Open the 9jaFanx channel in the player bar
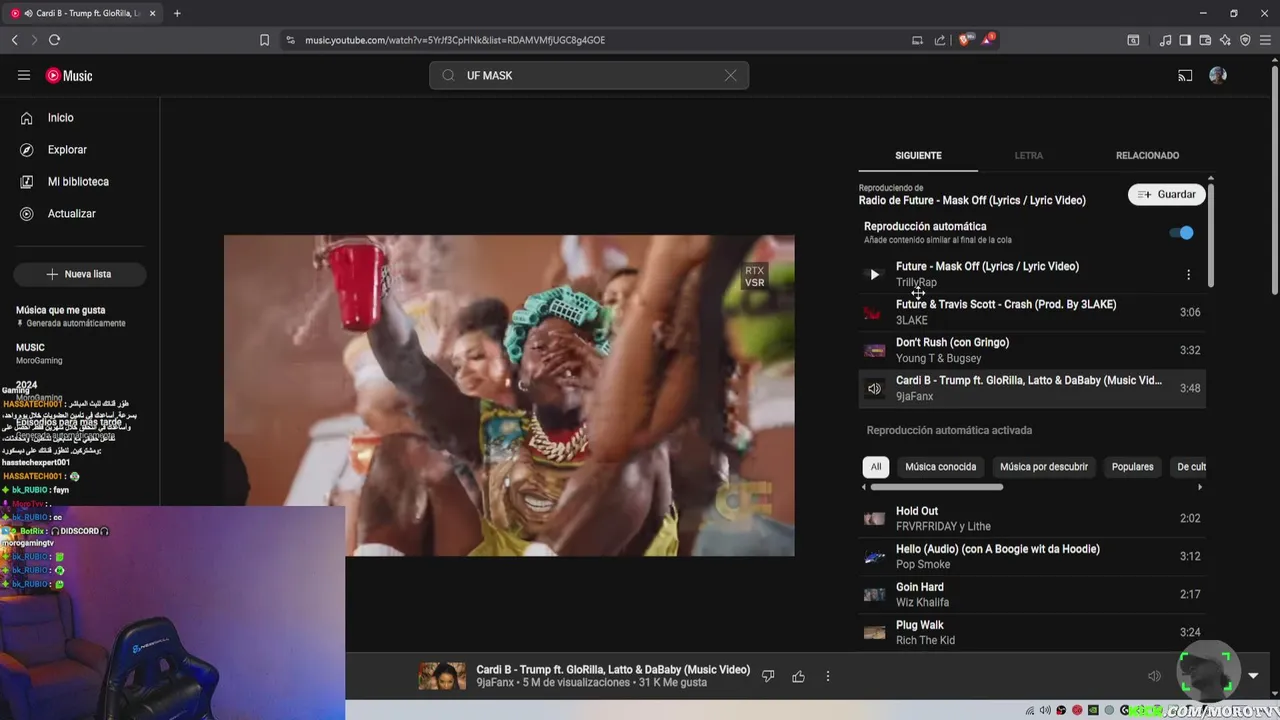 click(x=496, y=683)
